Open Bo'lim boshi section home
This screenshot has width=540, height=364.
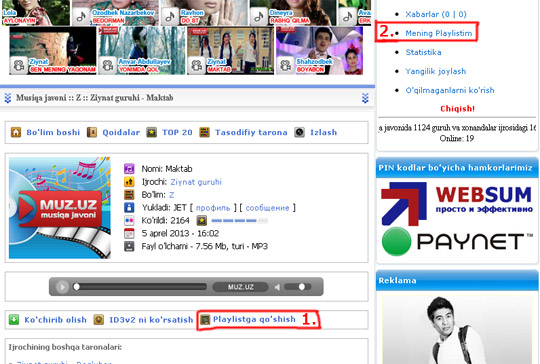point(53,133)
